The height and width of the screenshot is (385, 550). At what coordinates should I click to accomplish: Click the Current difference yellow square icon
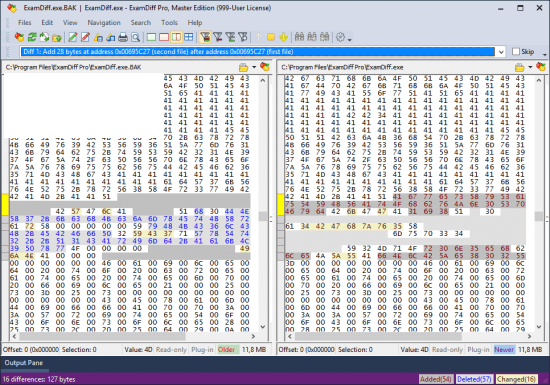coord(271,37)
